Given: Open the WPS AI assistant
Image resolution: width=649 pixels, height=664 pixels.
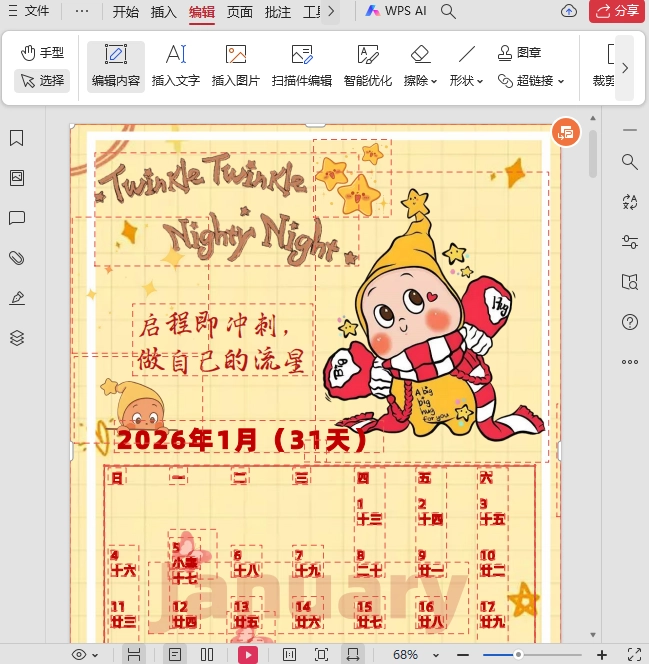Looking at the screenshot, I should 396,12.
